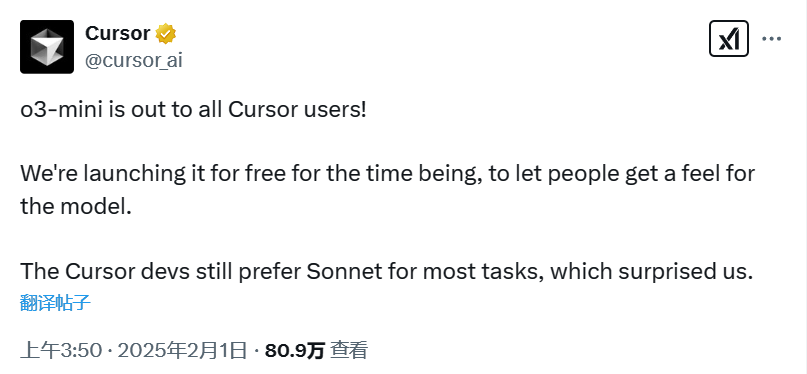Open the @cursor_ai handle link
The image size is (807, 374).
coord(133,61)
